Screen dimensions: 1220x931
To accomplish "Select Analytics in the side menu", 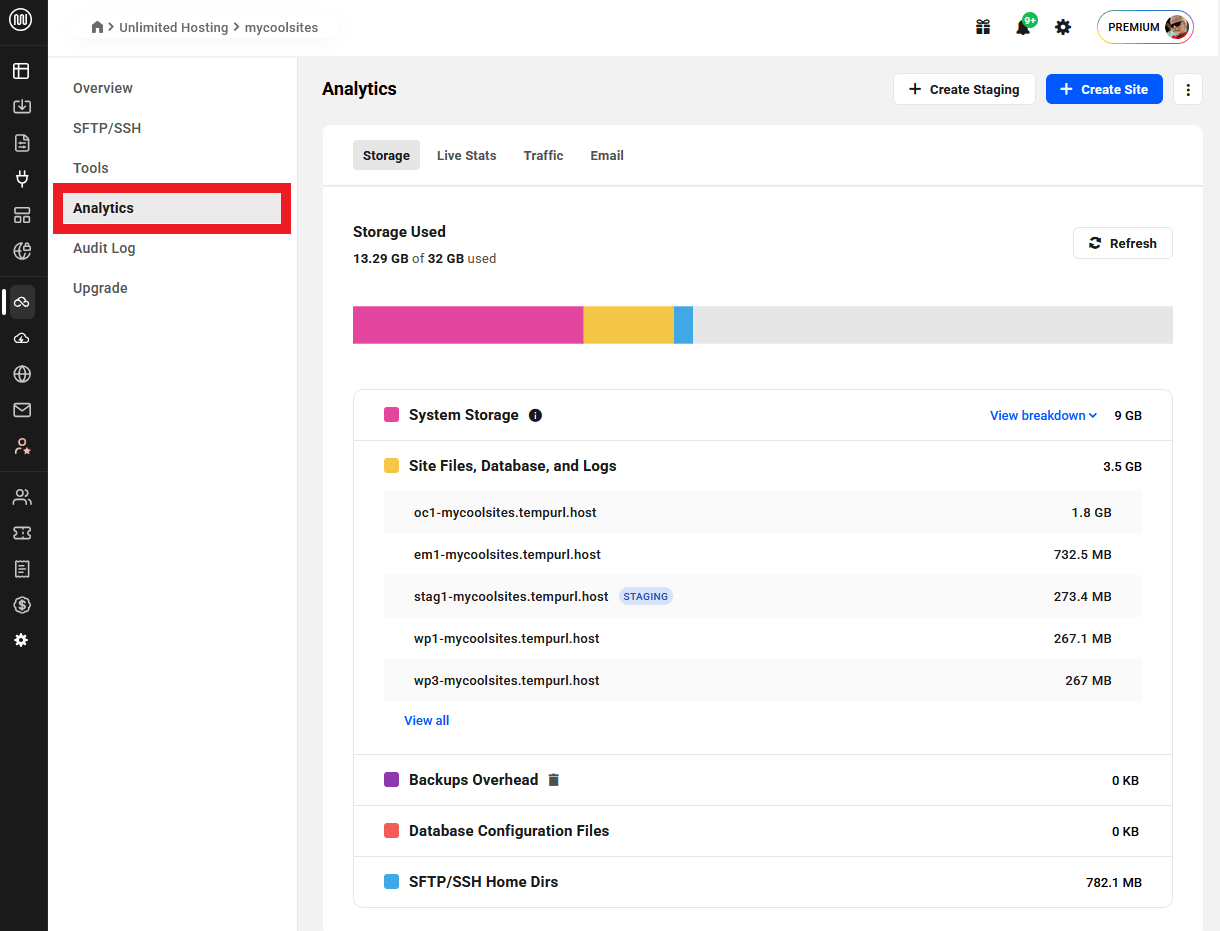I will pos(172,208).
